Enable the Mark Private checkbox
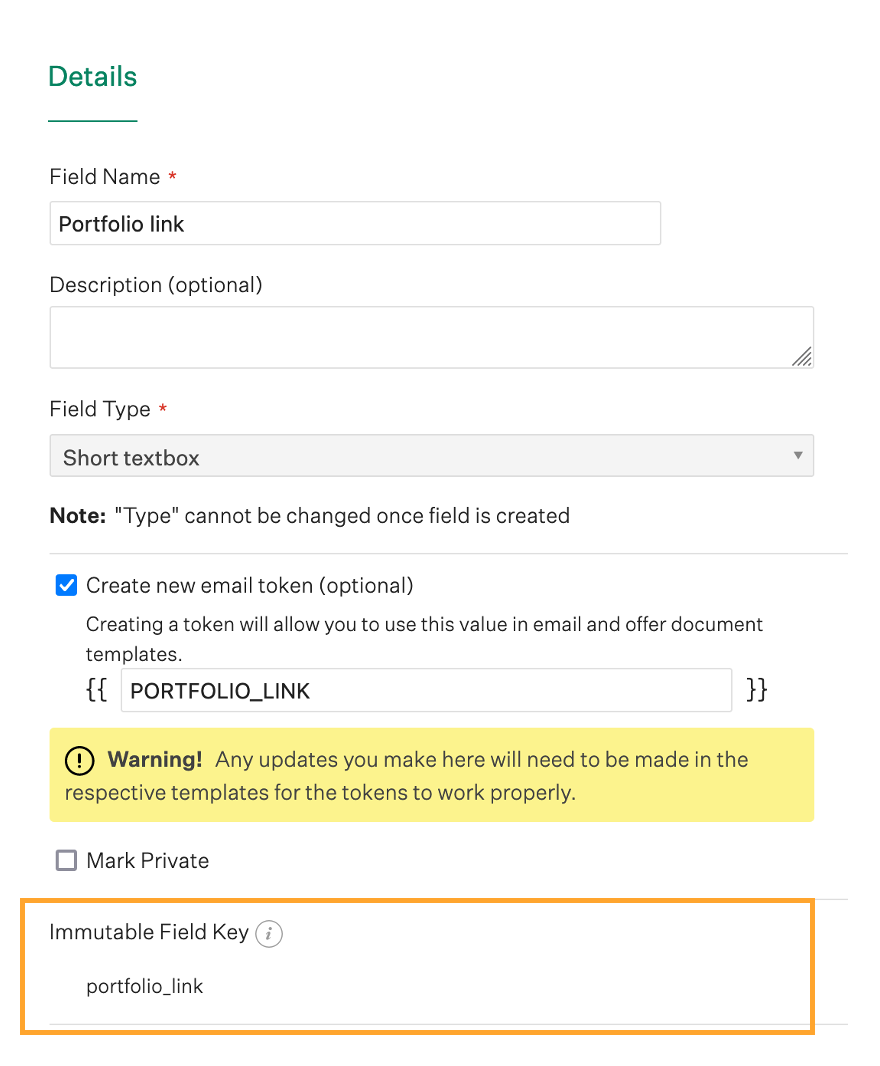 point(66,861)
